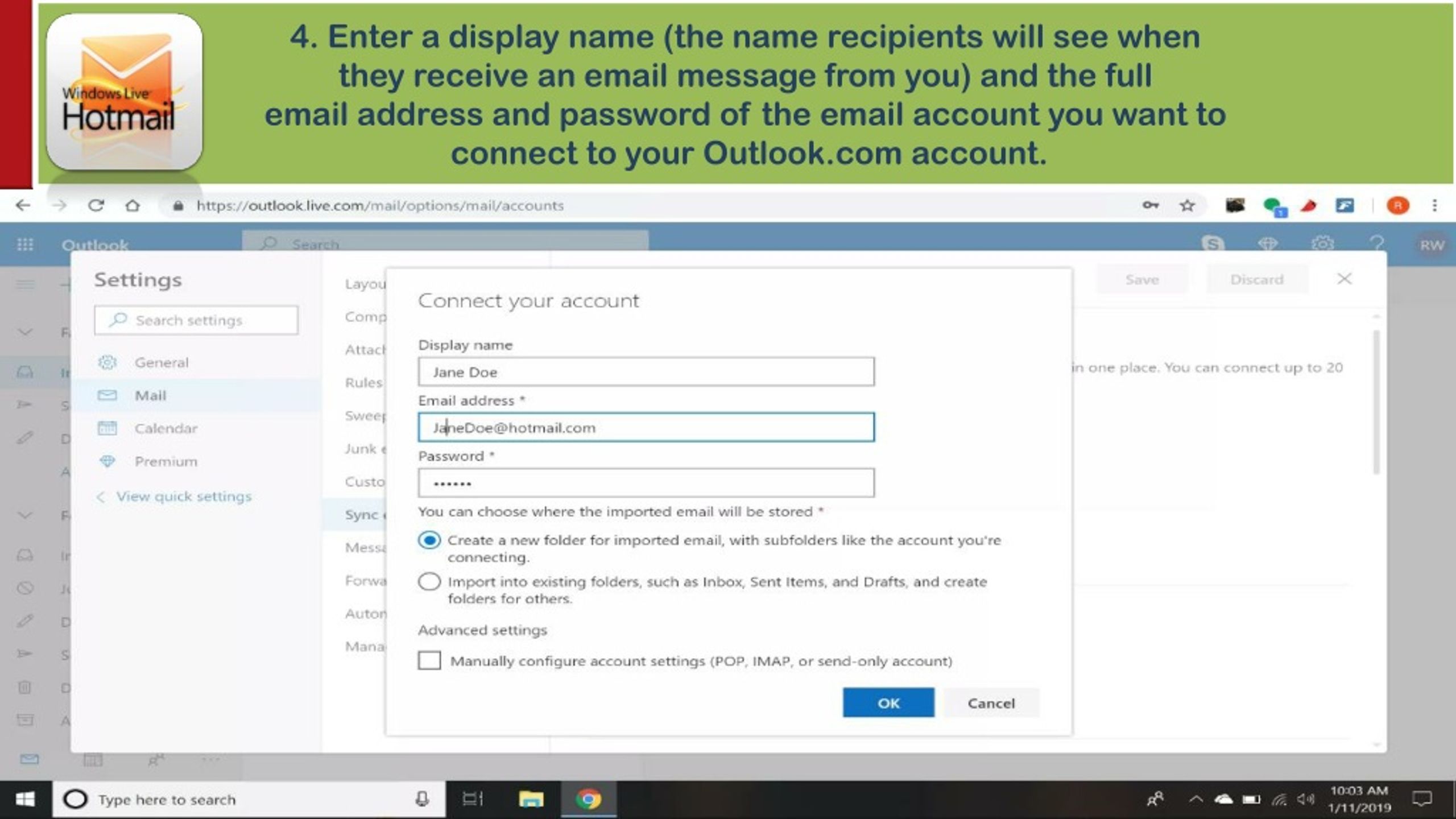Image resolution: width=1456 pixels, height=819 pixels.
Task: Click the Password field
Action: point(646,483)
